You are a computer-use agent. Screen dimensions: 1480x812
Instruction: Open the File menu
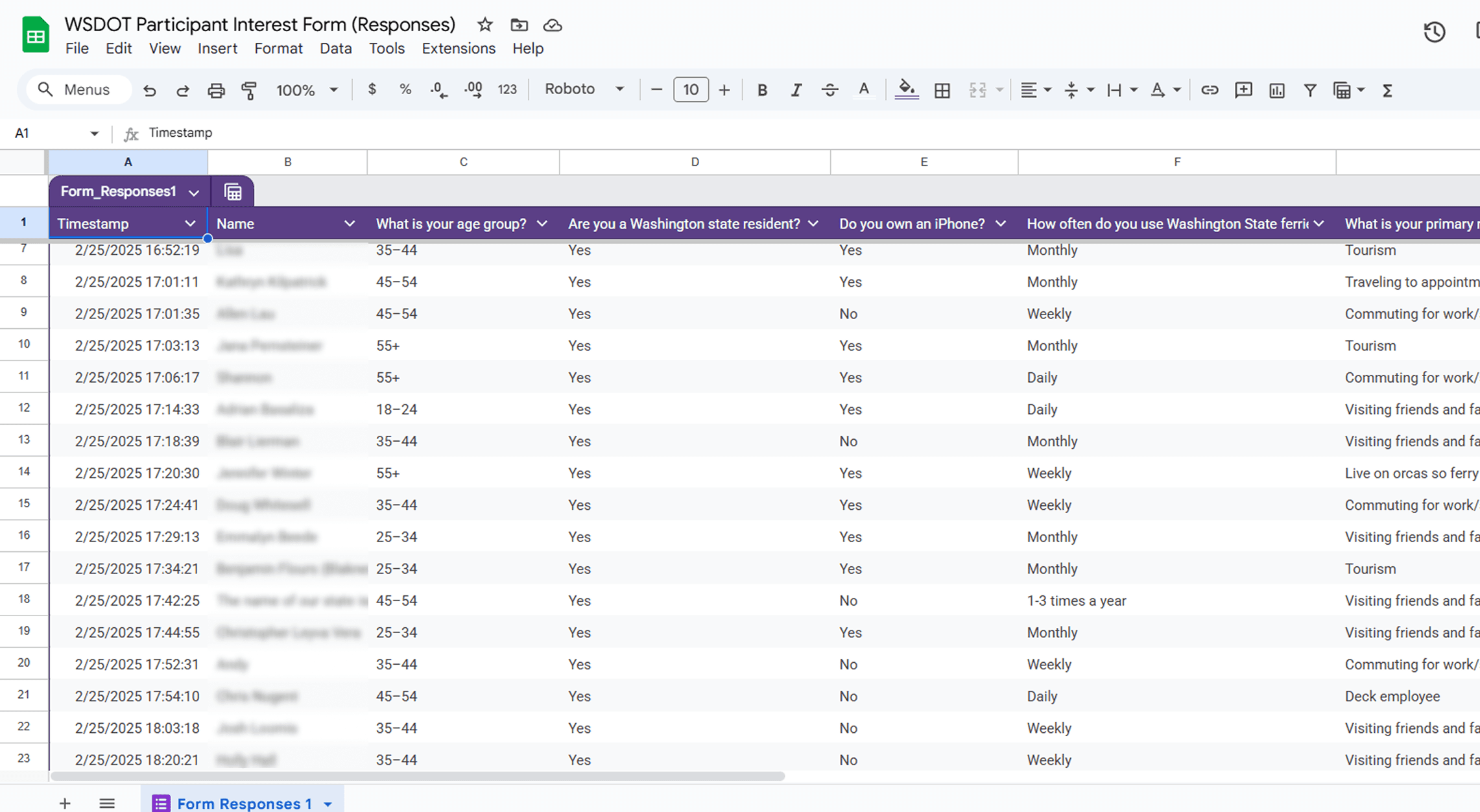coord(77,49)
